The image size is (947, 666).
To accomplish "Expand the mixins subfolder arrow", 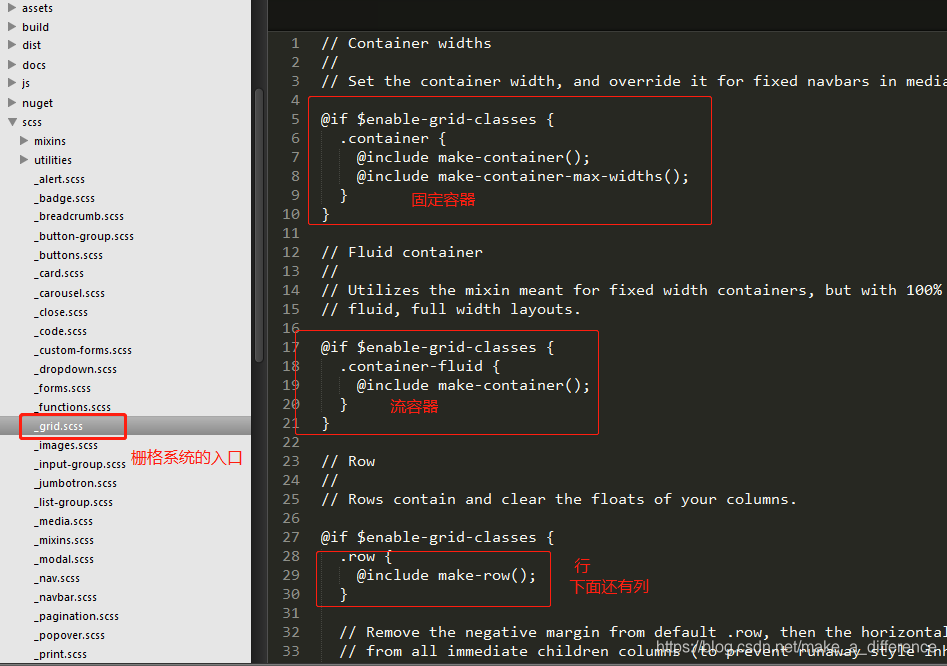I will 24,141.
